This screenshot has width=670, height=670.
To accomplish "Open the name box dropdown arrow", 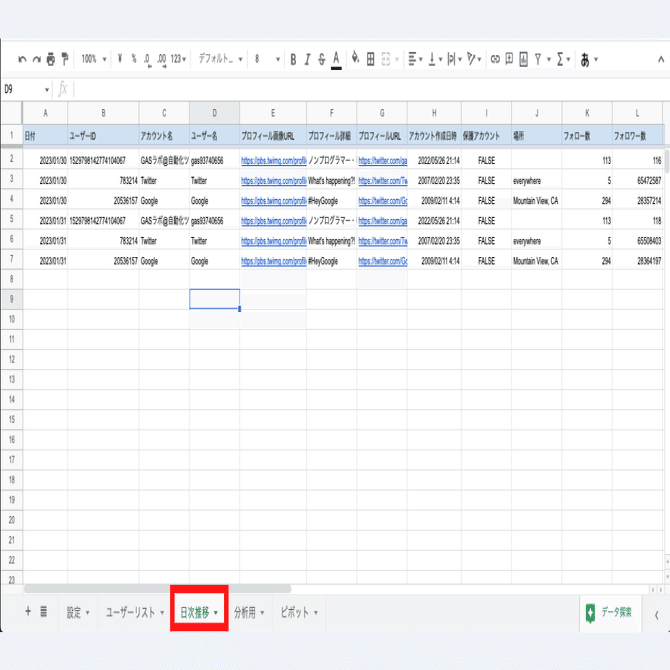I will click(47, 90).
